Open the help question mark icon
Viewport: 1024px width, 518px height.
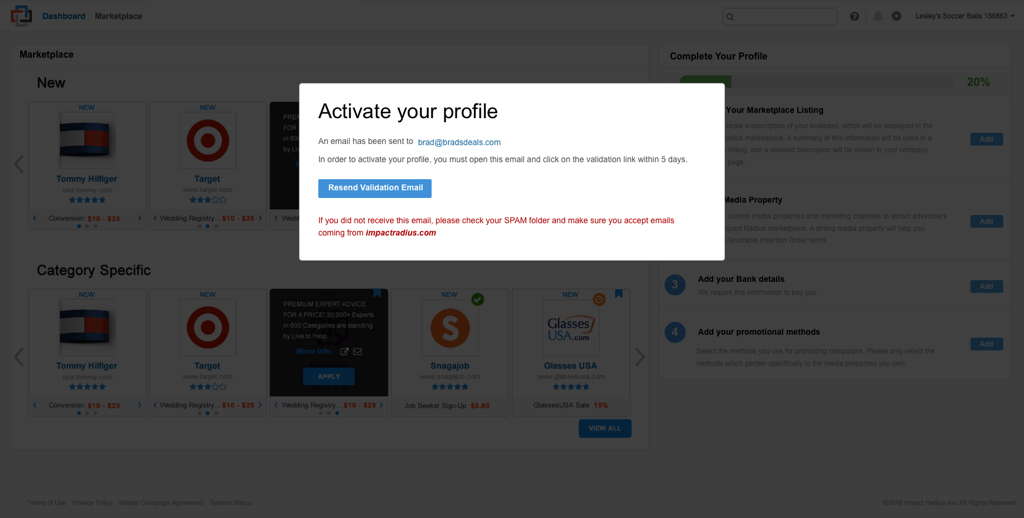pyautogui.click(x=854, y=16)
